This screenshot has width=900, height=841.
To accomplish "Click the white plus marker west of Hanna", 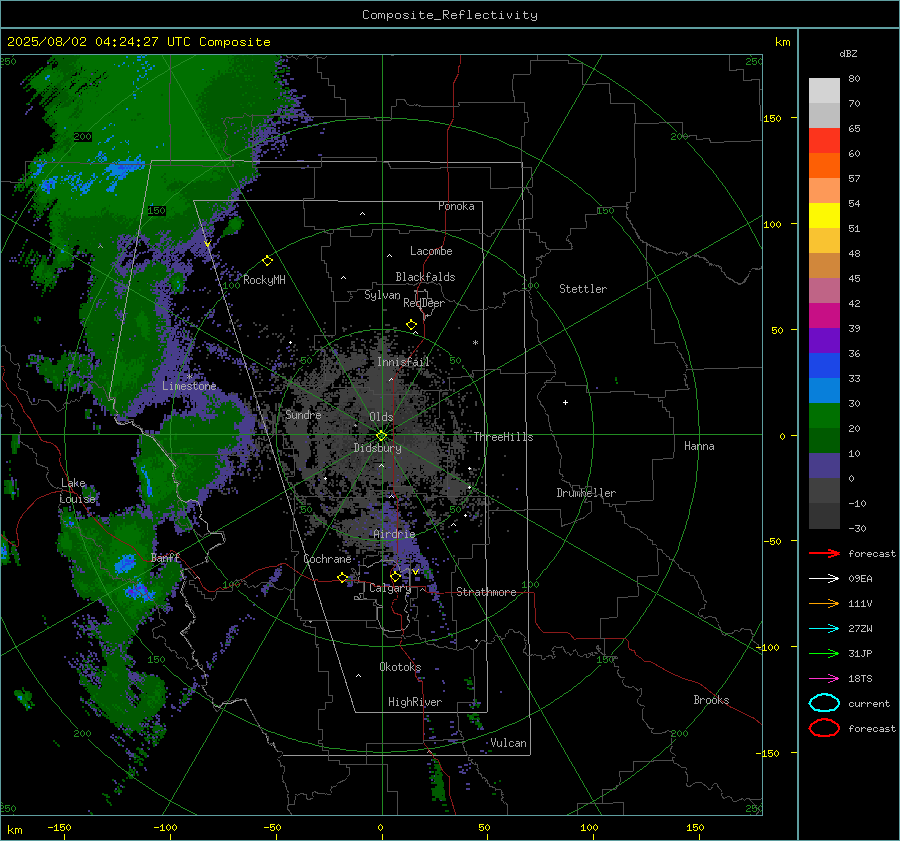I will (565, 402).
